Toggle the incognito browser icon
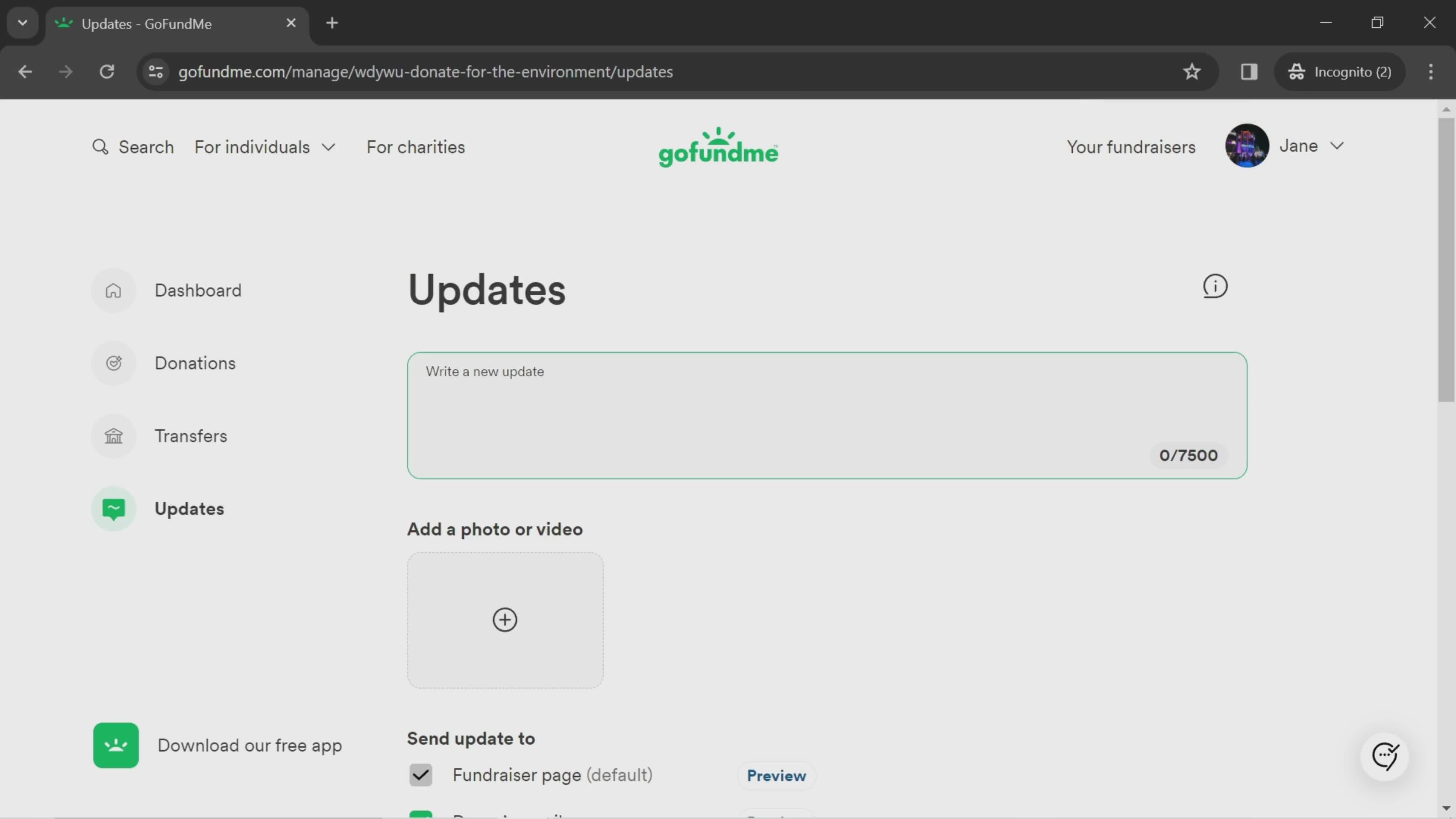This screenshot has height=819, width=1456. [1298, 71]
